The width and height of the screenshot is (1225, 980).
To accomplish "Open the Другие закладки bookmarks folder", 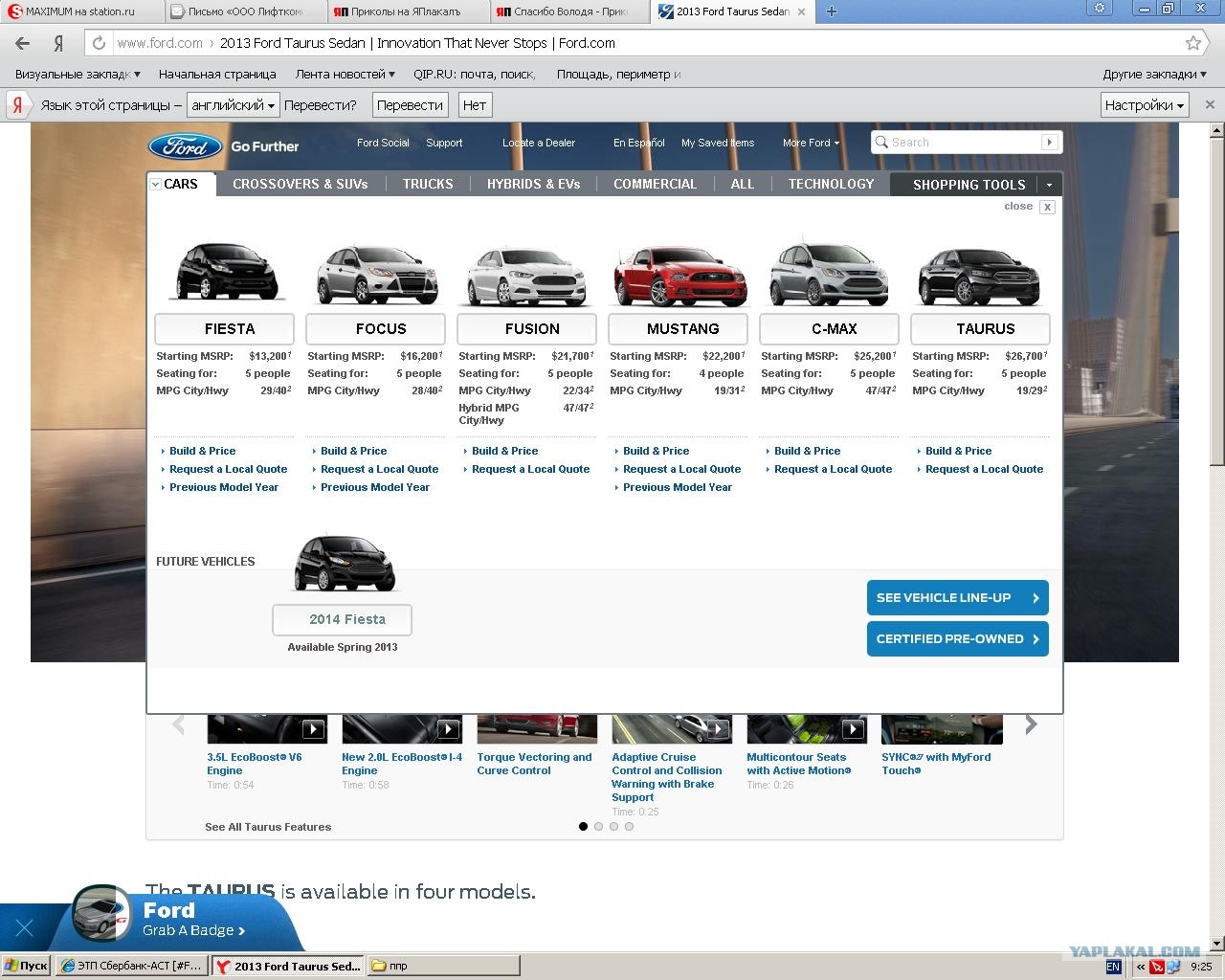I will pos(1154,74).
